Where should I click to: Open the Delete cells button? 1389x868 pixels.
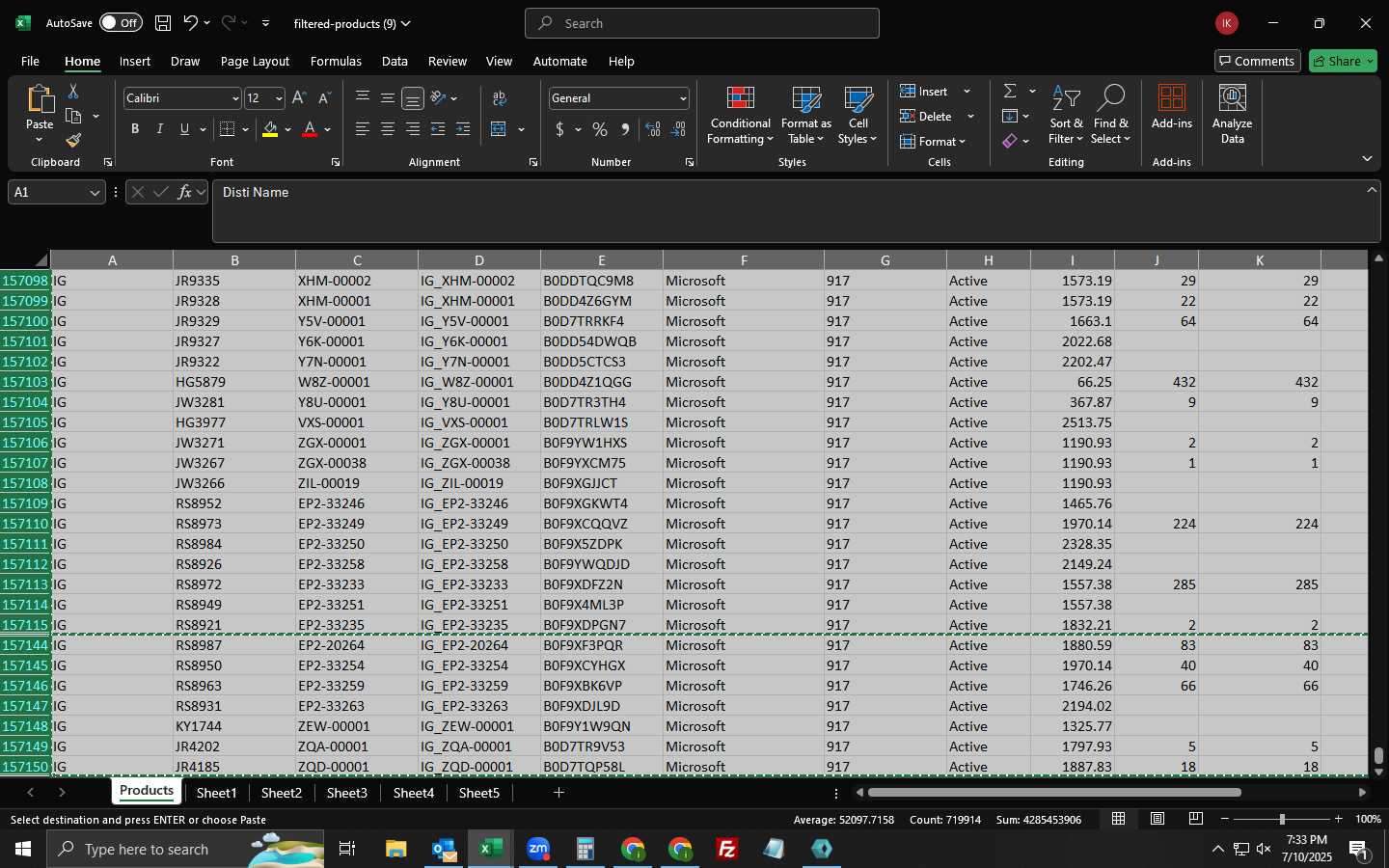928,116
